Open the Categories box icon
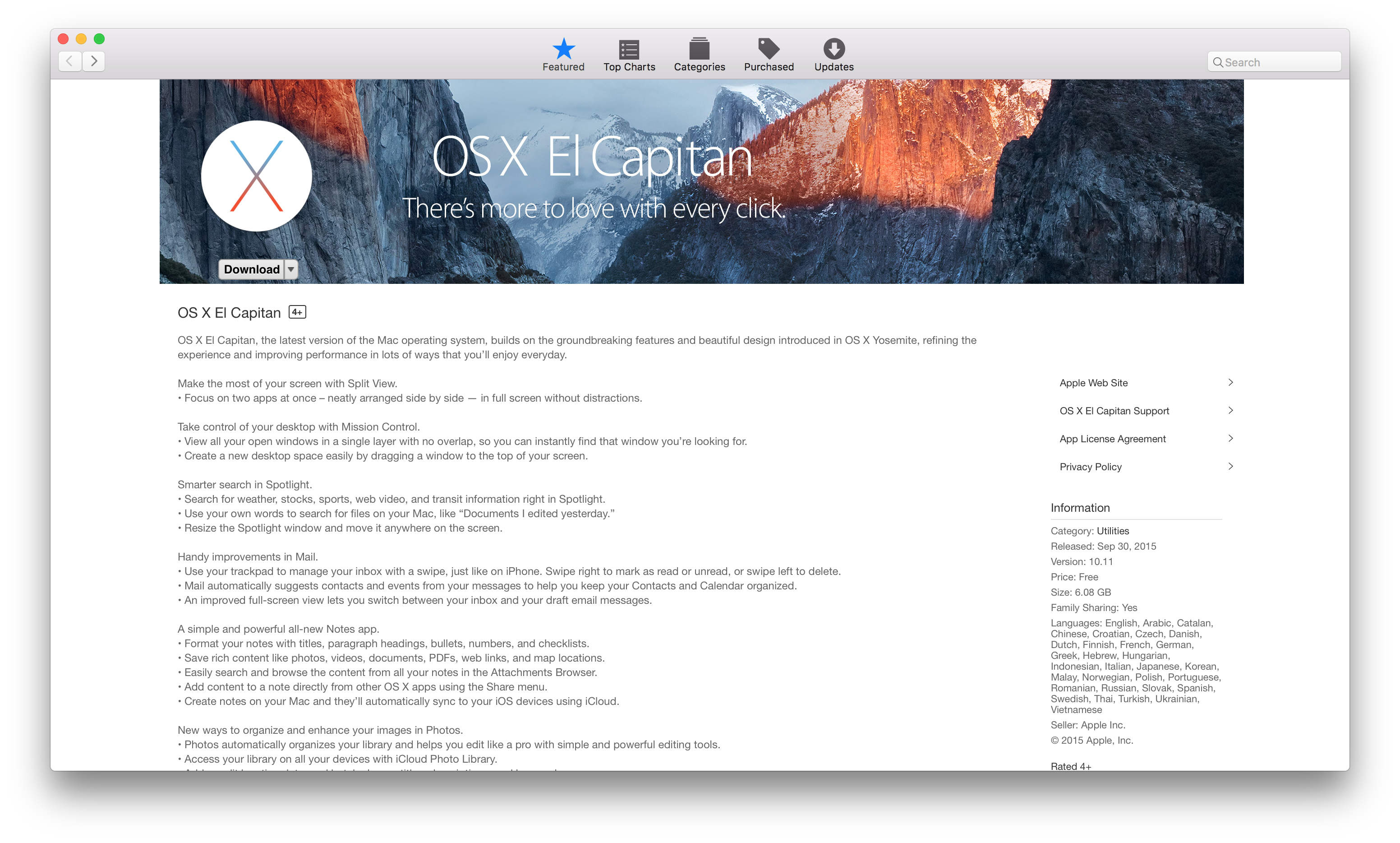 coord(699,48)
